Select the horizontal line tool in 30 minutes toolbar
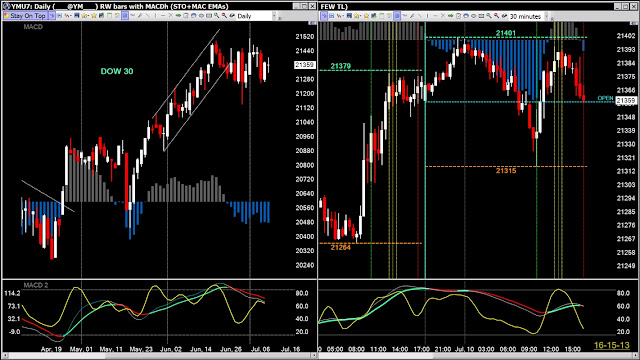The width and height of the screenshot is (640, 360). (435, 16)
